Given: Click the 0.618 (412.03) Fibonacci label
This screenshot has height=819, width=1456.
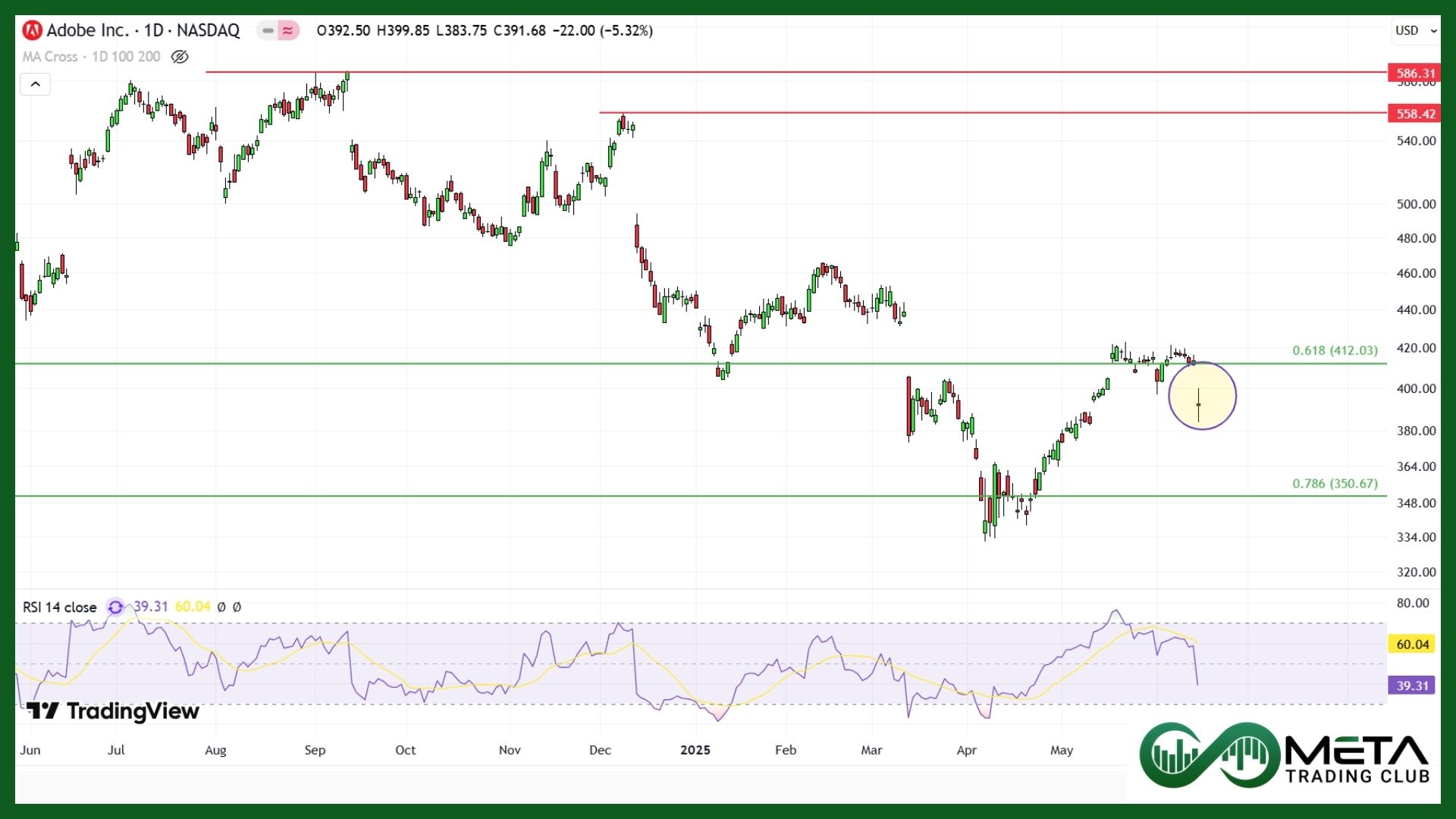Looking at the screenshot, I should coord(1335,350).
